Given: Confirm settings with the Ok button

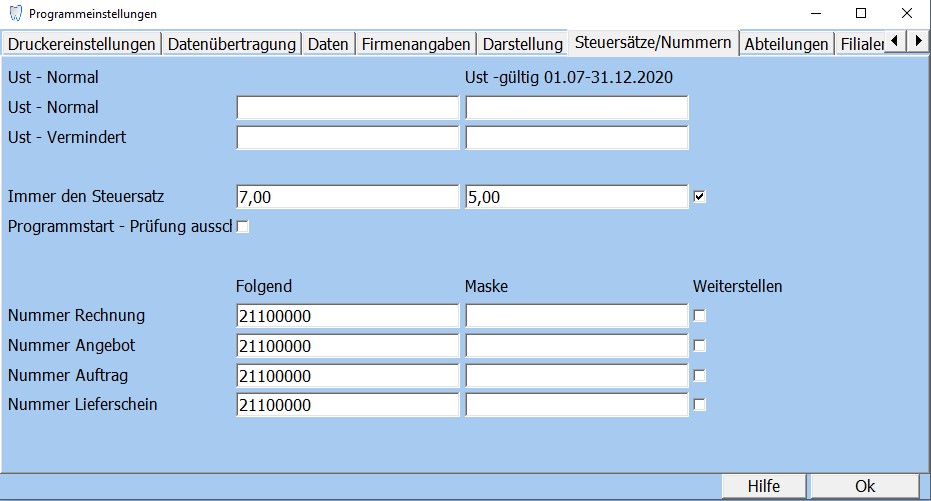Looking at the screenshot, I should [x=865, y=486].
